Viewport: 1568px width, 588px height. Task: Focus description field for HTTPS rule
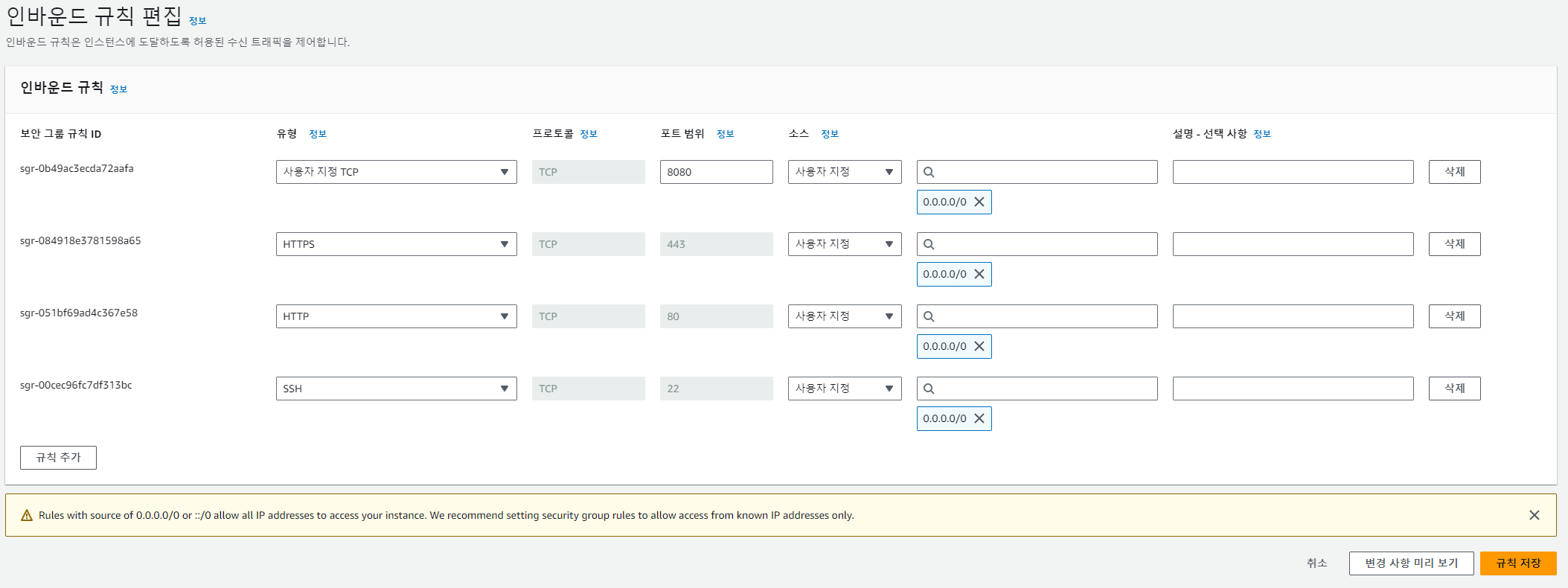pyautogui.click(x=1293, y=244)
